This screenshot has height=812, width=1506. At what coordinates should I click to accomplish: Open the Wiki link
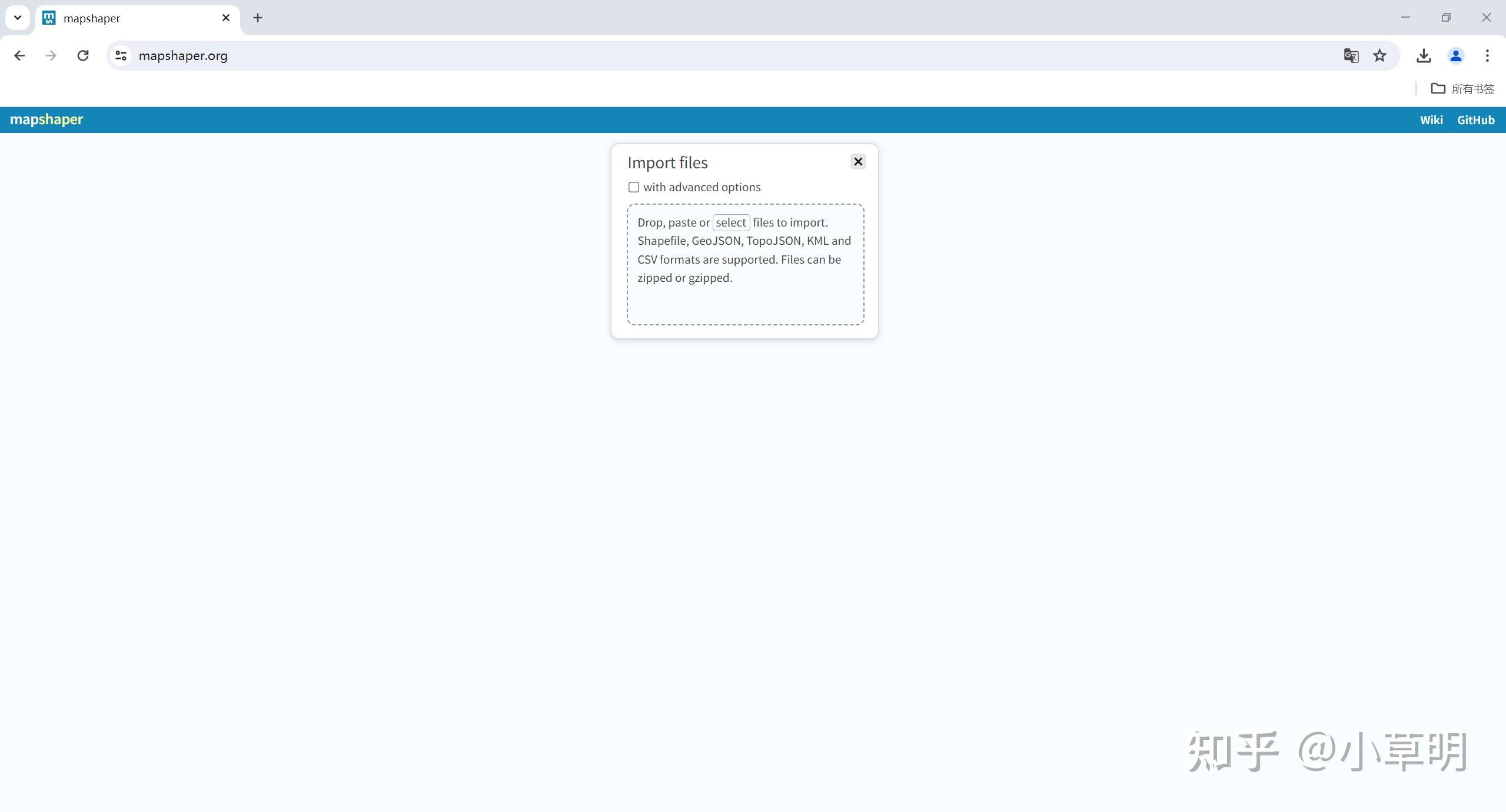point(1431,120)
